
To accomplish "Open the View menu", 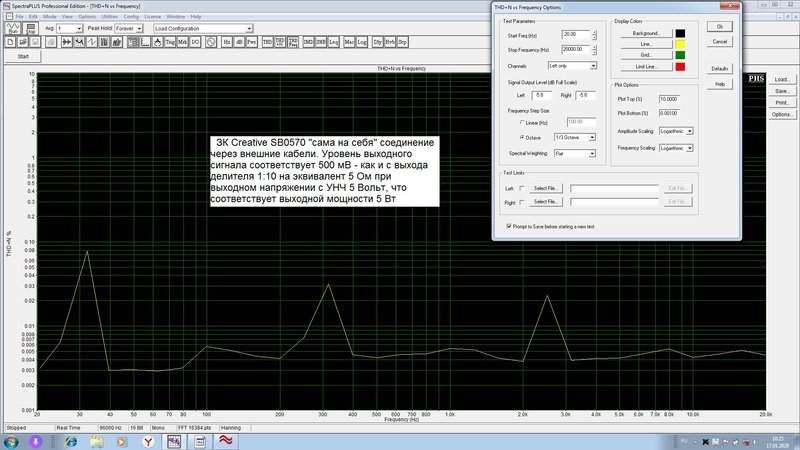I will pos(67,17).
